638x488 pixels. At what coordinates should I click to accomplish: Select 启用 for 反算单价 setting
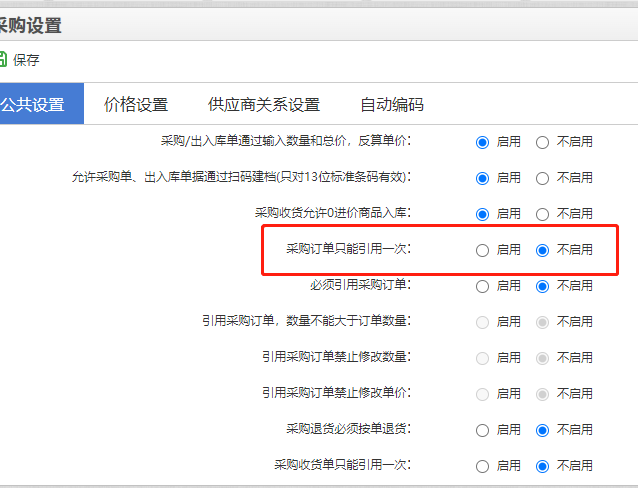(483, 142)
